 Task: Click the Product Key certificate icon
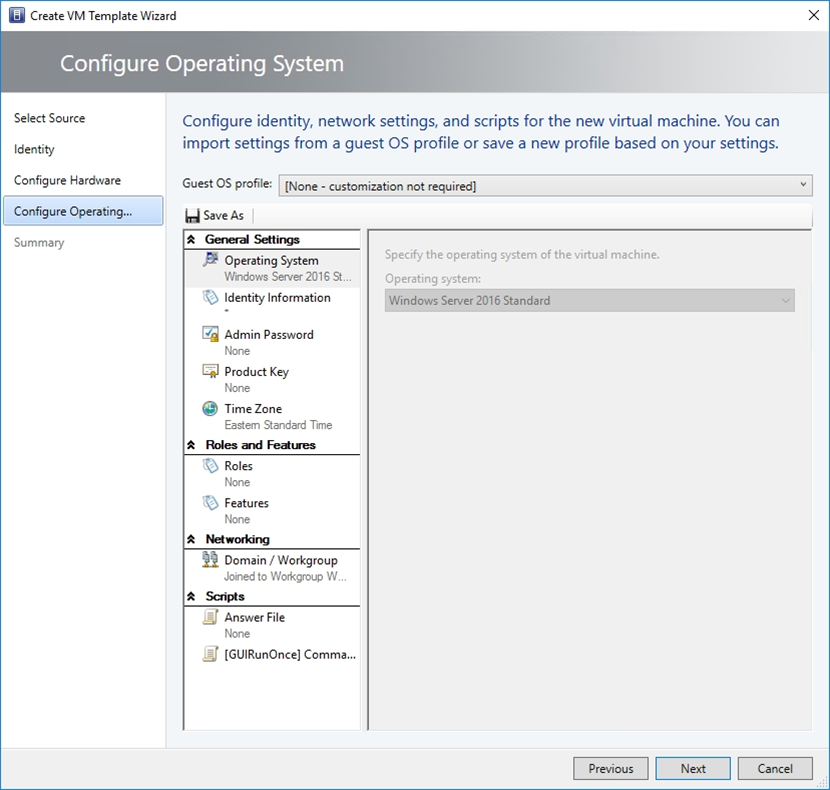coord(210,371)
